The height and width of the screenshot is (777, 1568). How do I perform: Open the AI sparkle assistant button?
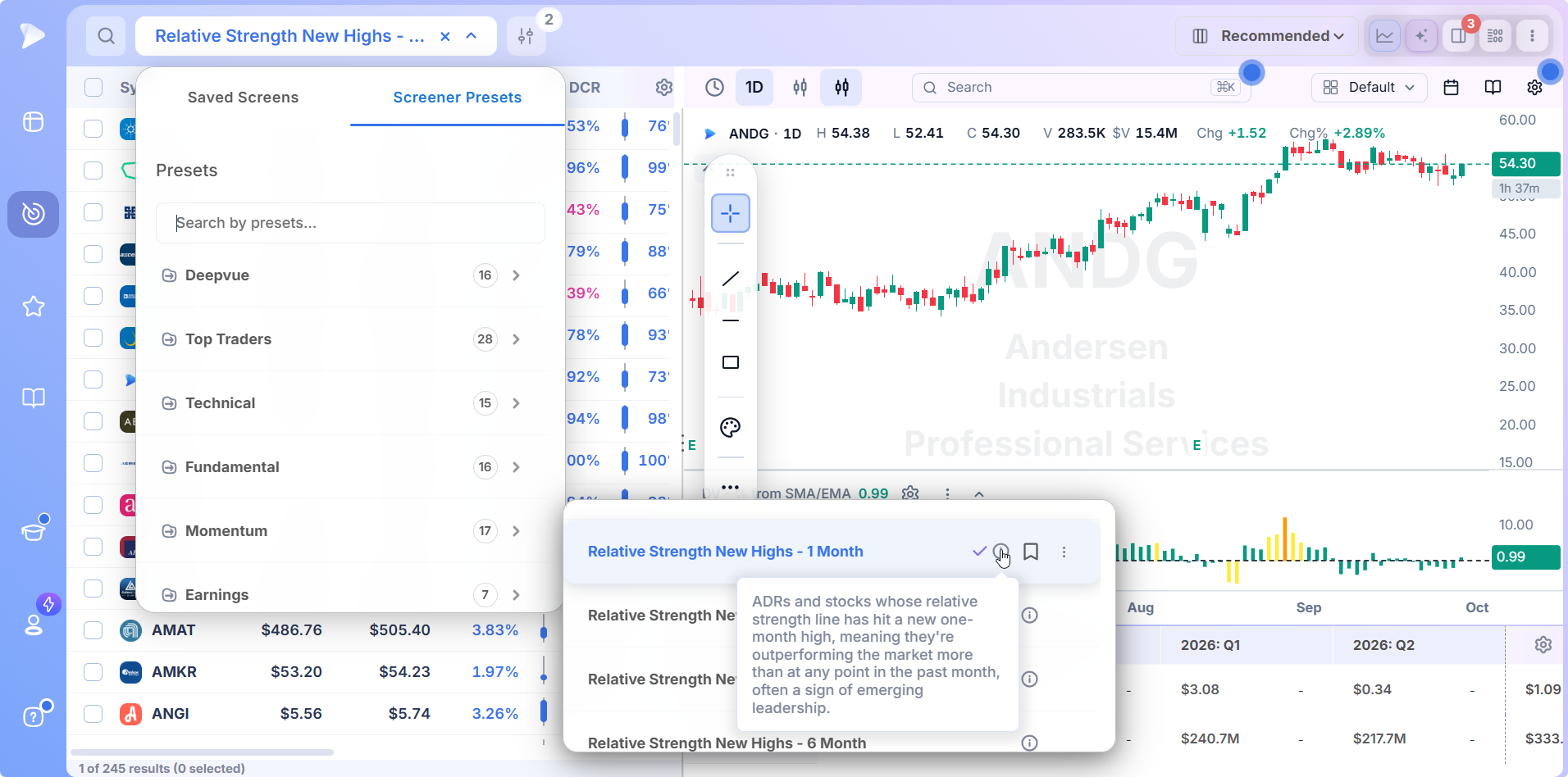(x=1421, y=36)
